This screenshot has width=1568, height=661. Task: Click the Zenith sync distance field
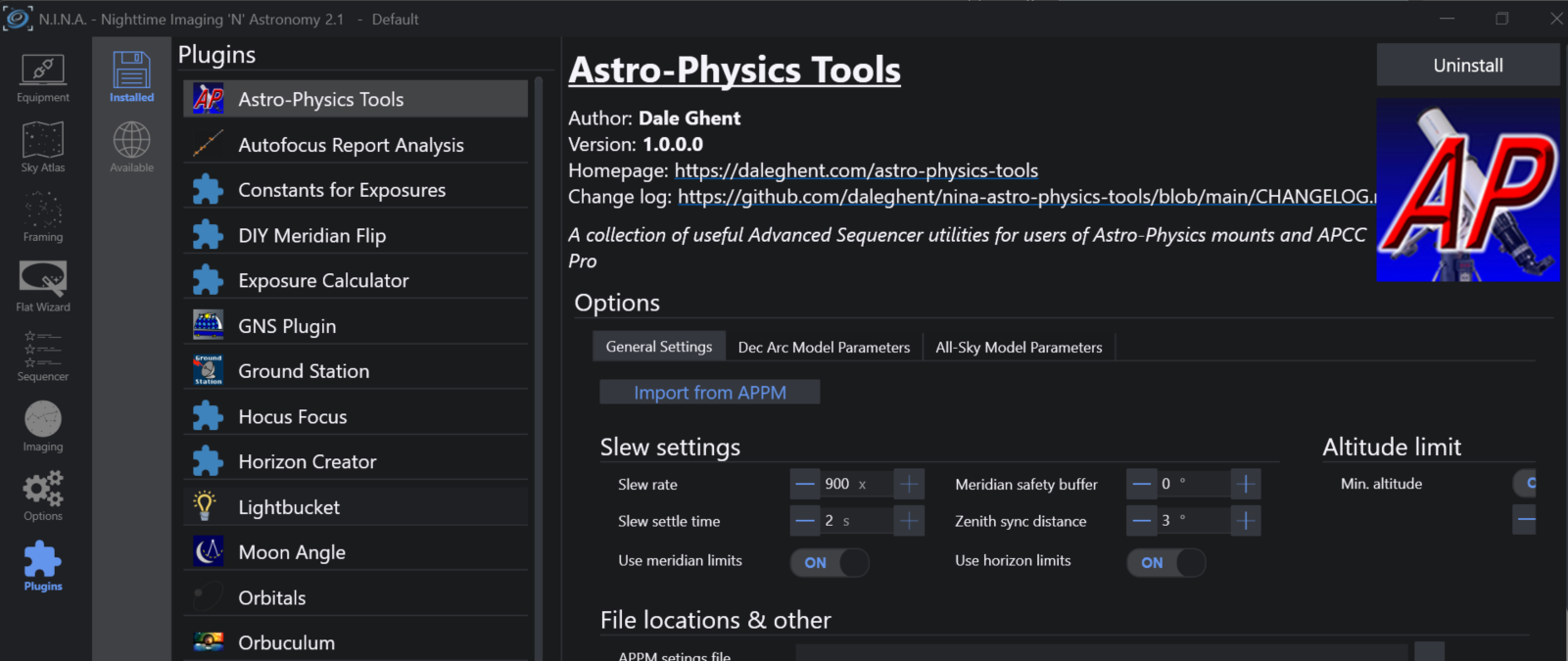click(x=1194, y=521)
